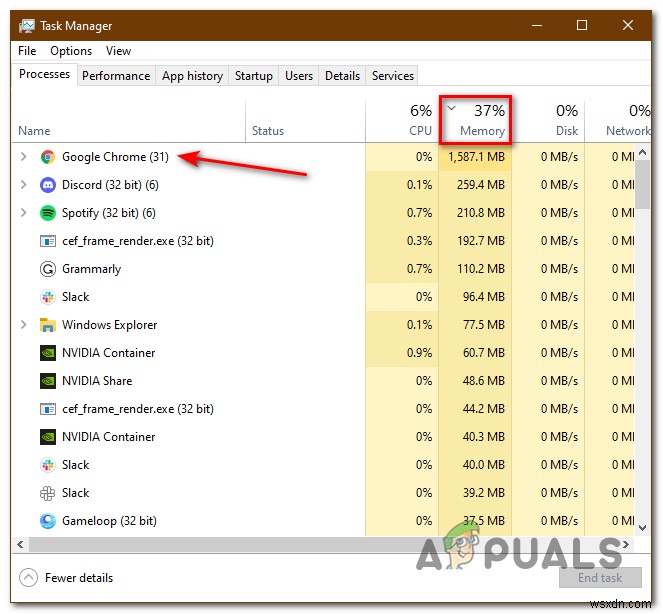Image resolution: width=663 pixels, height=614 pixels.
Task: Expand the Google Chrome process group
Action: (x=24, y=157)
